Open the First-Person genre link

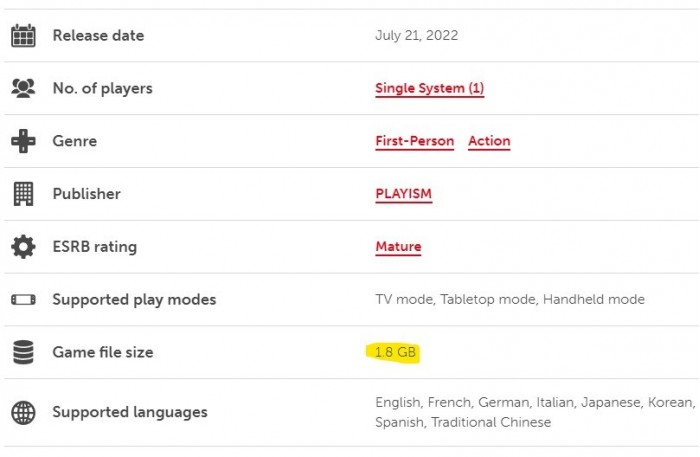click(414, 141)
